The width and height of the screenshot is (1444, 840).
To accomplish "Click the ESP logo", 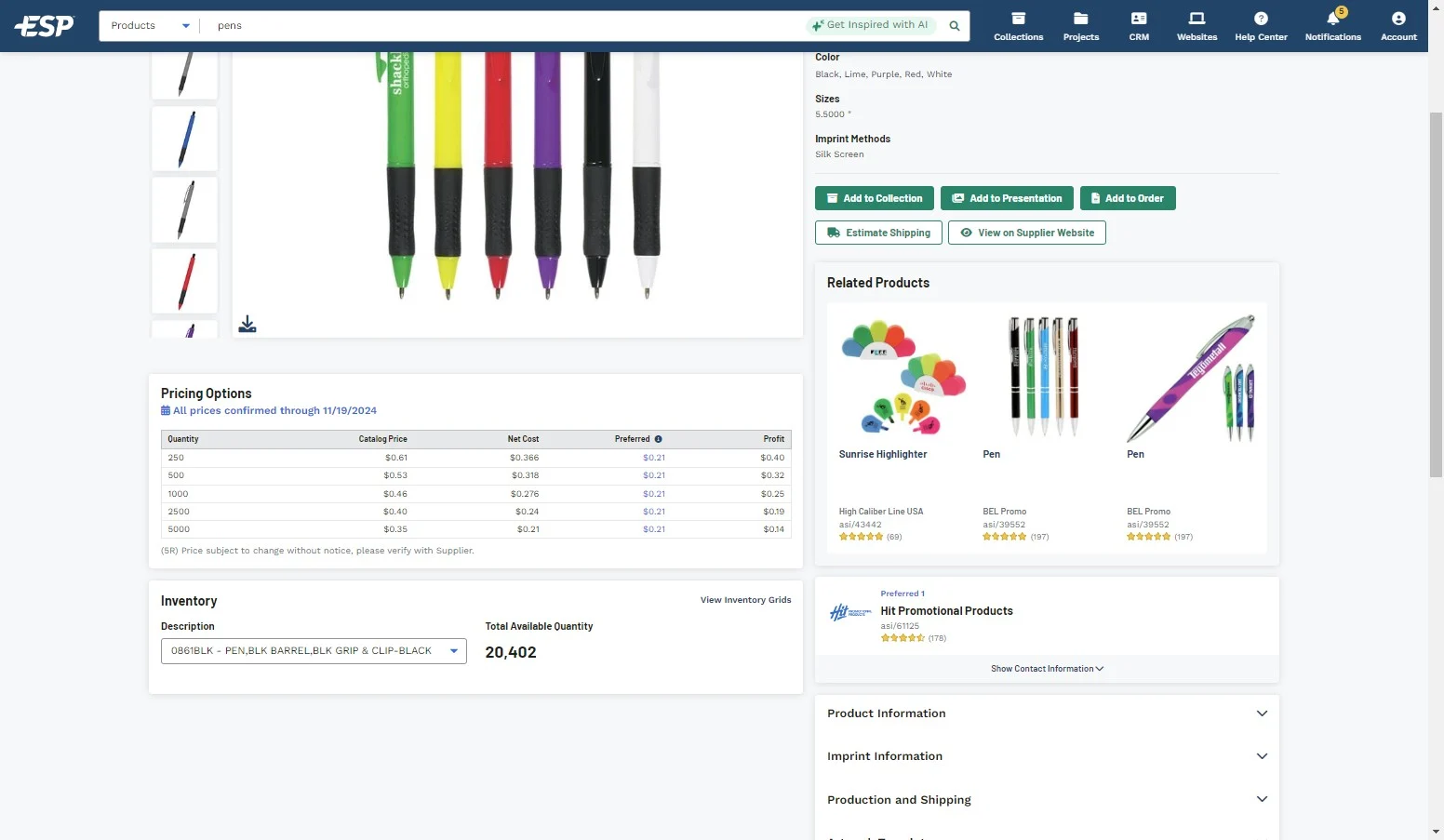I will click(x=44, y=26).
